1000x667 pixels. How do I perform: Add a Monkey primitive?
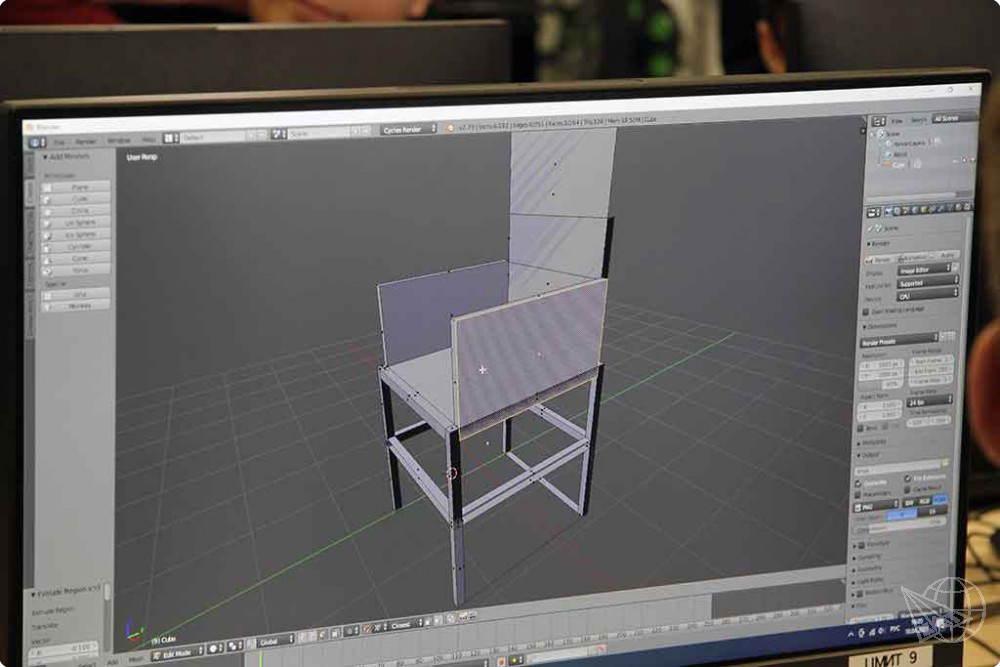[x=76, y=305]
